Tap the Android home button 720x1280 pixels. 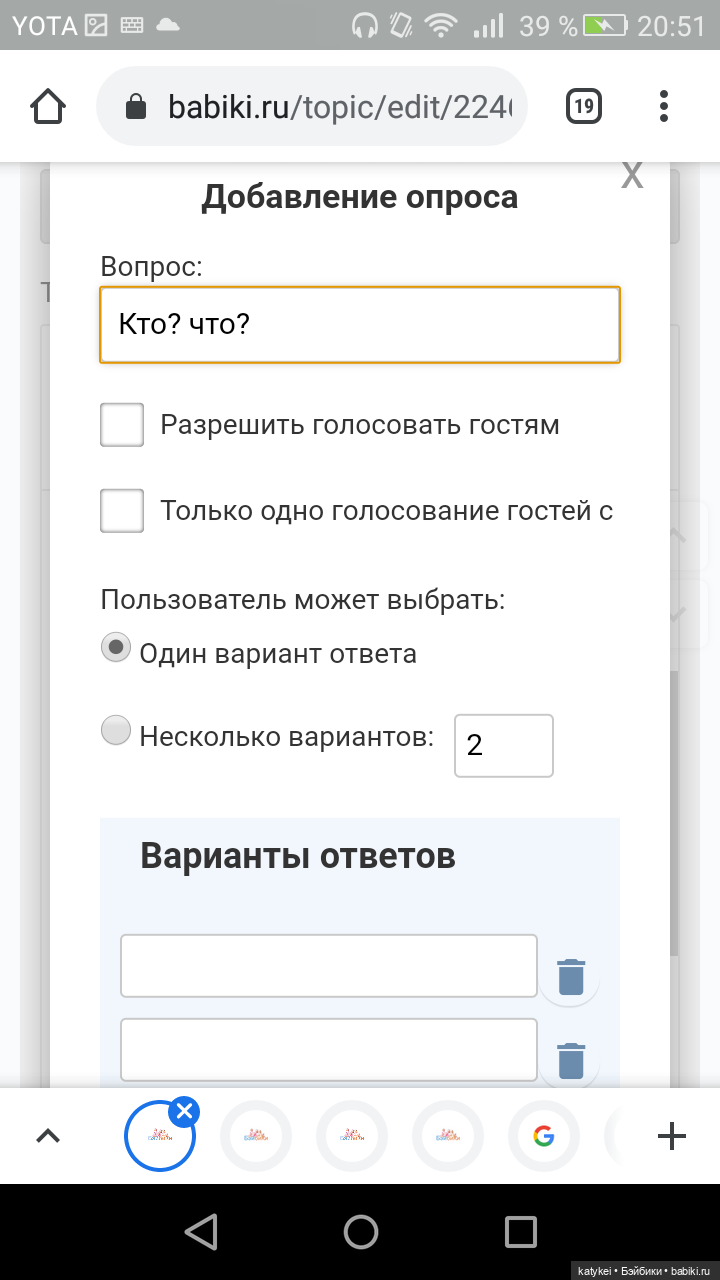click(360, 1231)
